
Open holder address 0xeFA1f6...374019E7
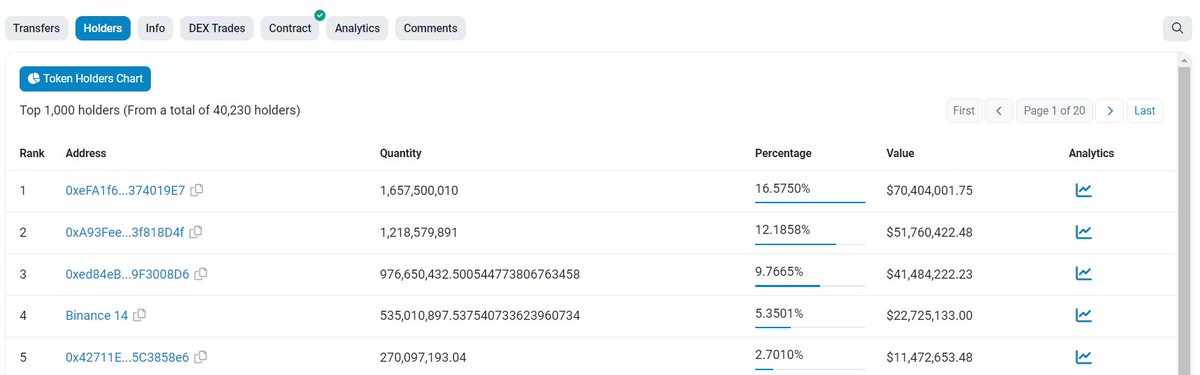[125, 190]
